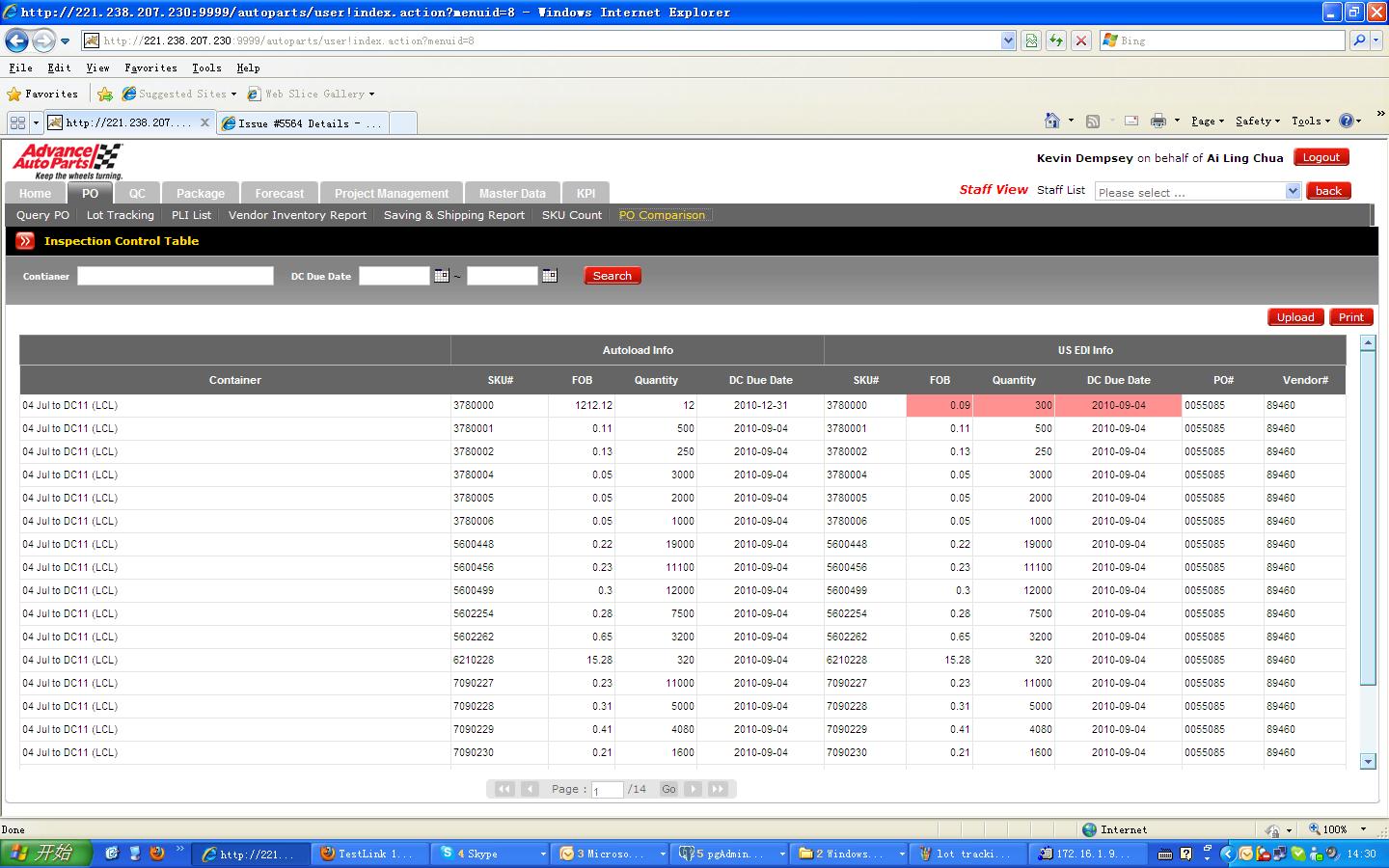This screenshot has height=868, width=1389.
Task: Click the Upload button
Action: click(1295, 317)
